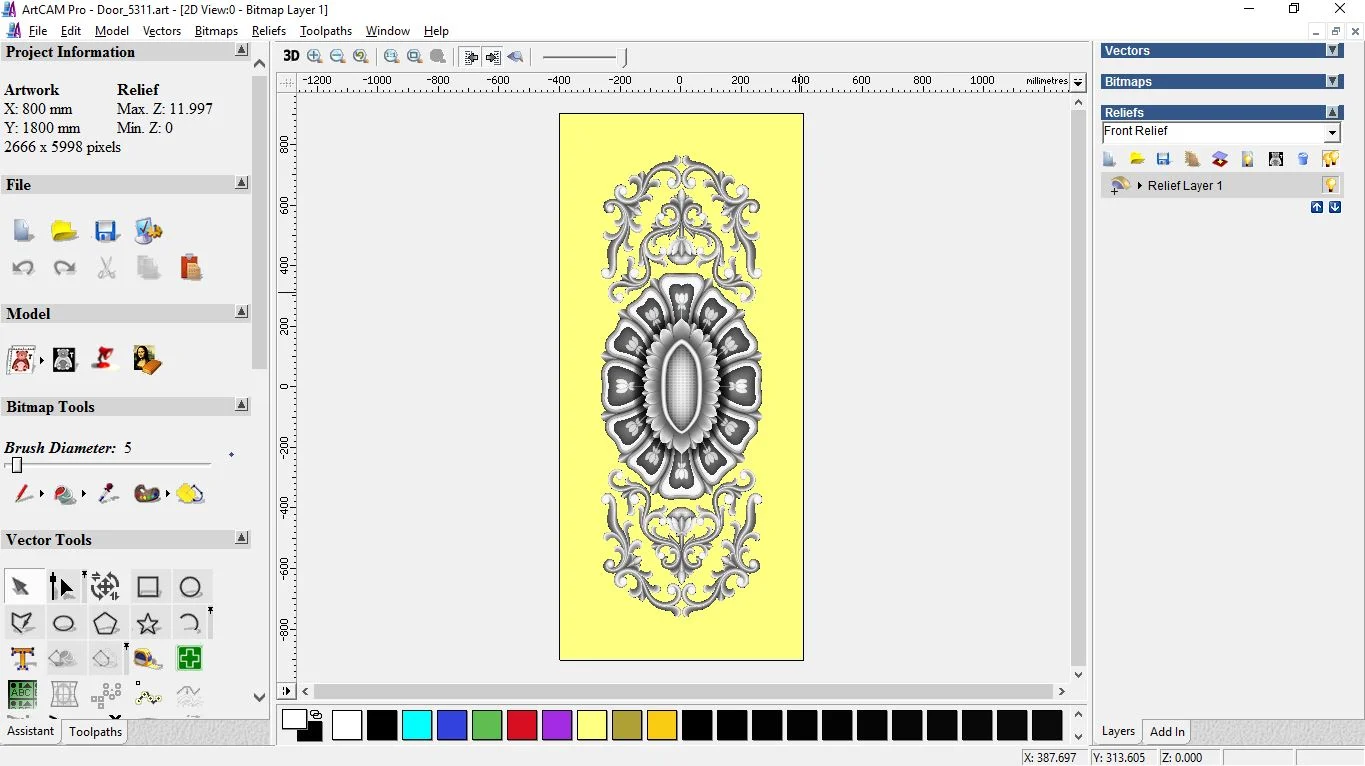1365x766 pixels.
Task: Click the Zoom In magnifier icon
Action: (315, 57)
